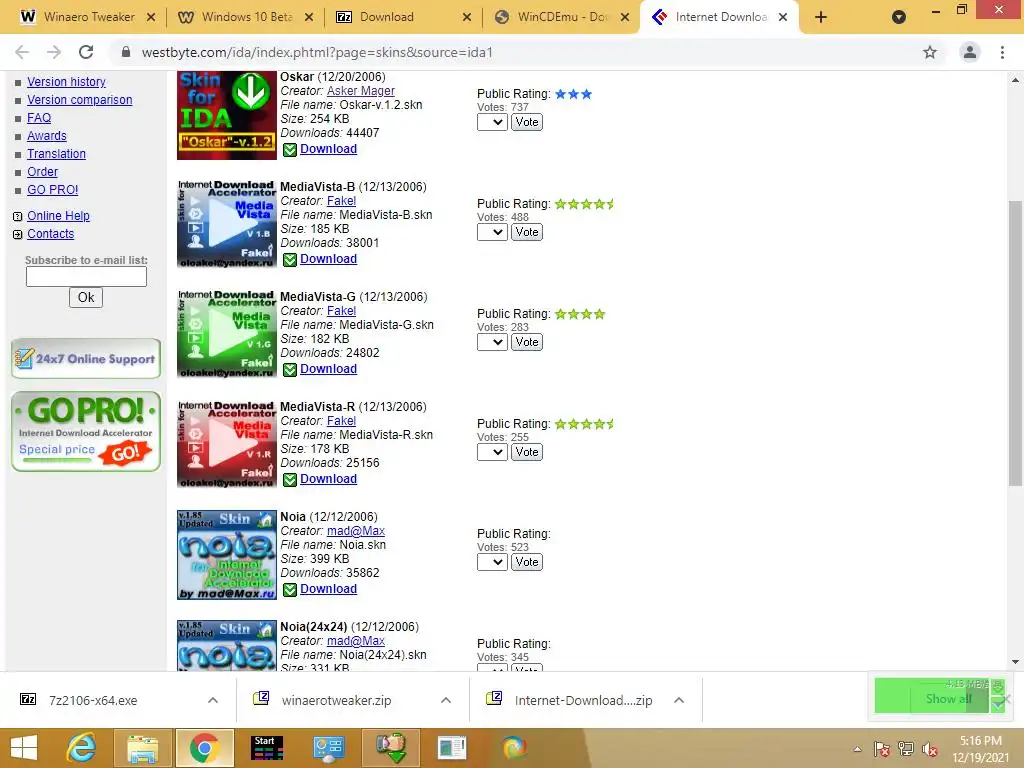This screenshot has width=1024, height=768.
Task: Open the Windows Start button
Action: (24, 748)
